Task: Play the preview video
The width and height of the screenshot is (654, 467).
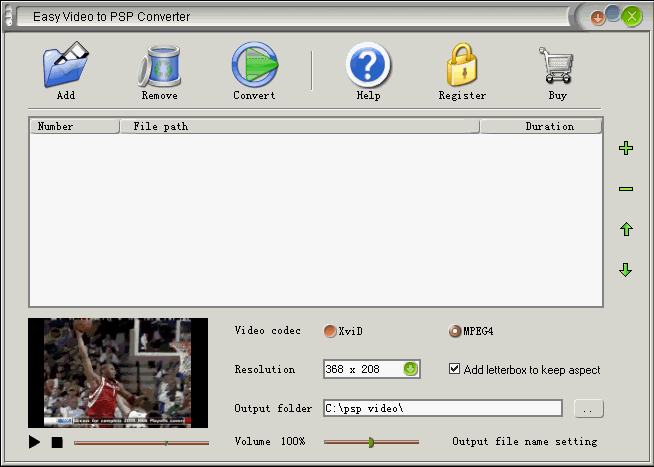Action: pyautogui.click(x=34, y=442)
